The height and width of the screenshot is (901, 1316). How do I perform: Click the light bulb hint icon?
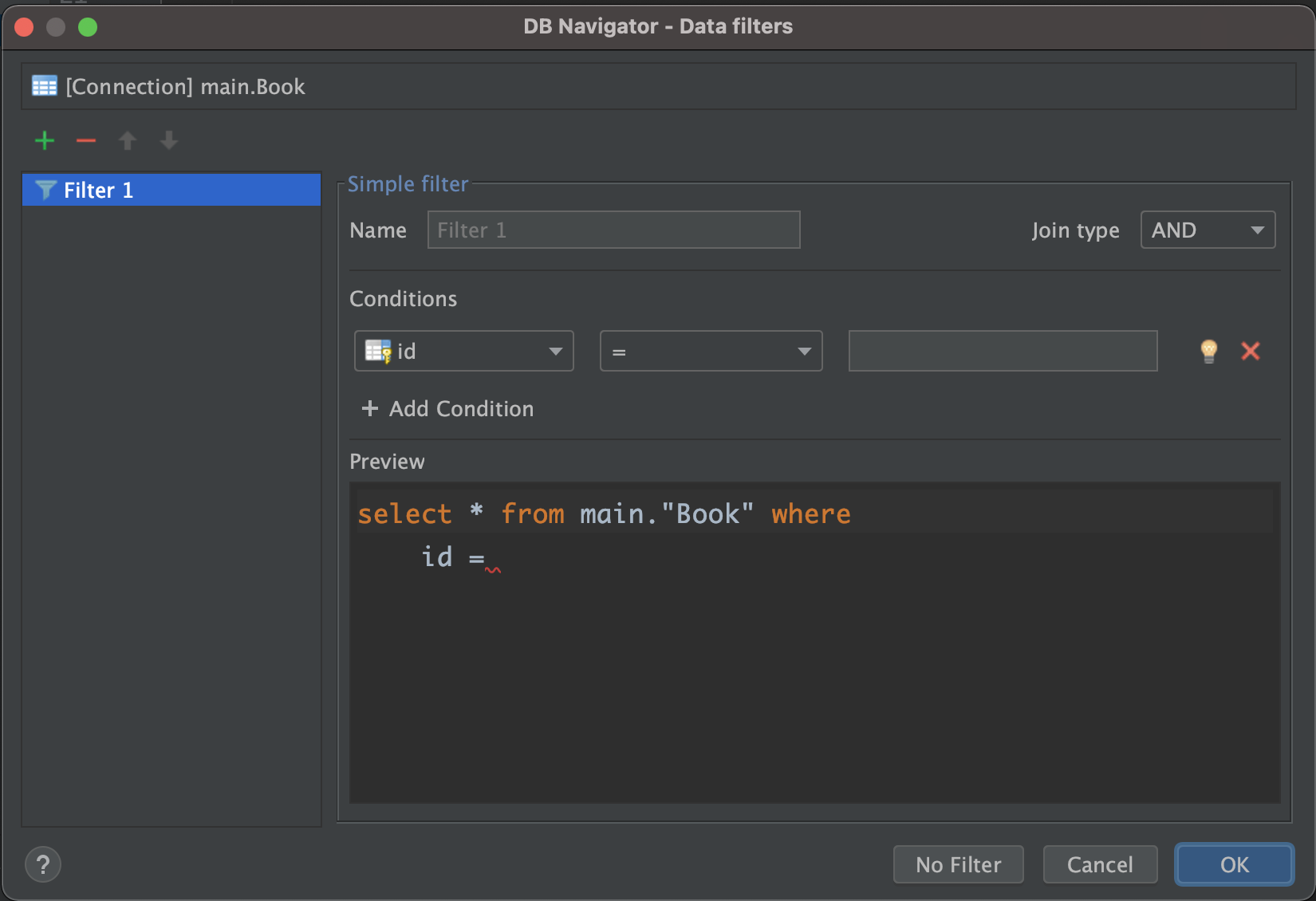pos(1209,351)
